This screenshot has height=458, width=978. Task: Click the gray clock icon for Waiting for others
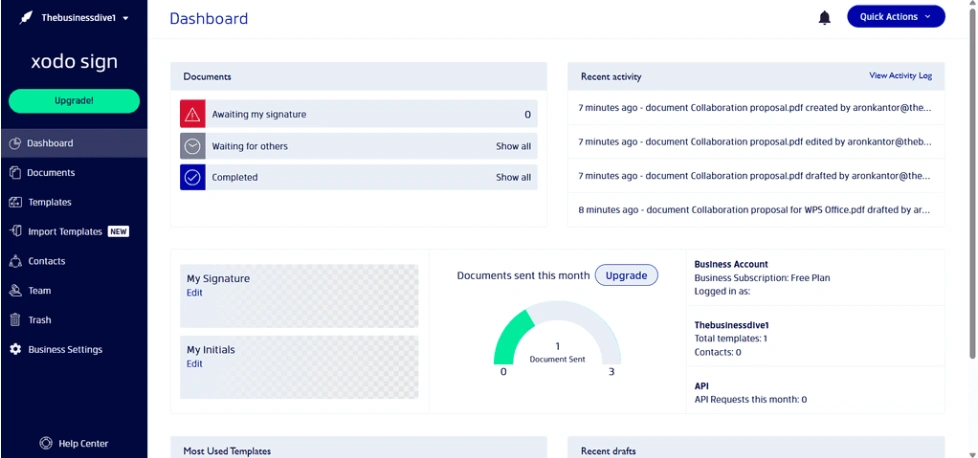tap(193, 146)
